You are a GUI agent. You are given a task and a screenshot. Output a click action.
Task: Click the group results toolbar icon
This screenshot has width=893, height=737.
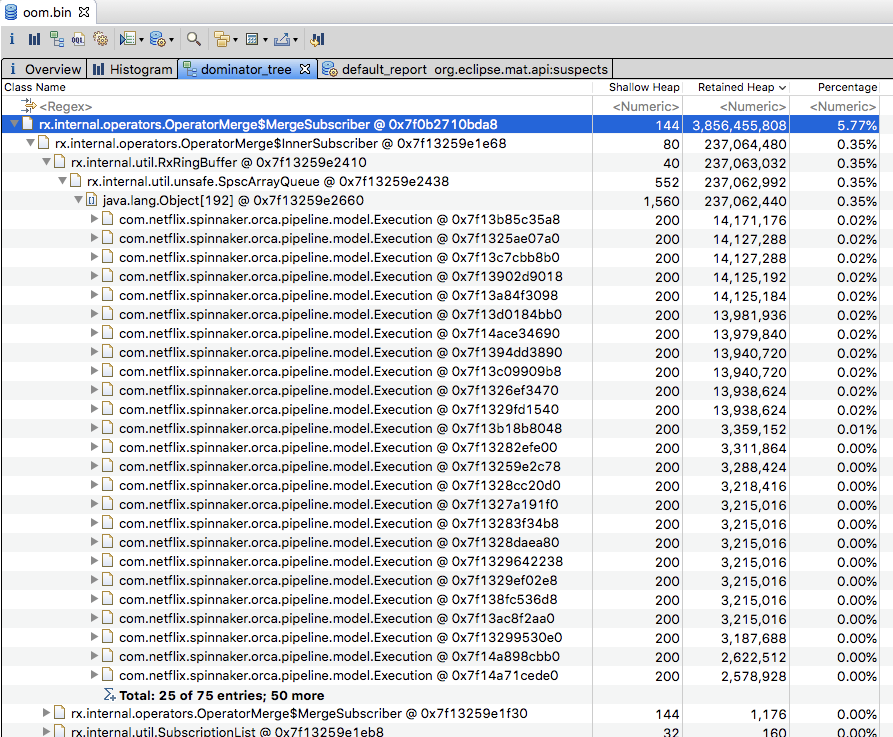click(221, 39)
